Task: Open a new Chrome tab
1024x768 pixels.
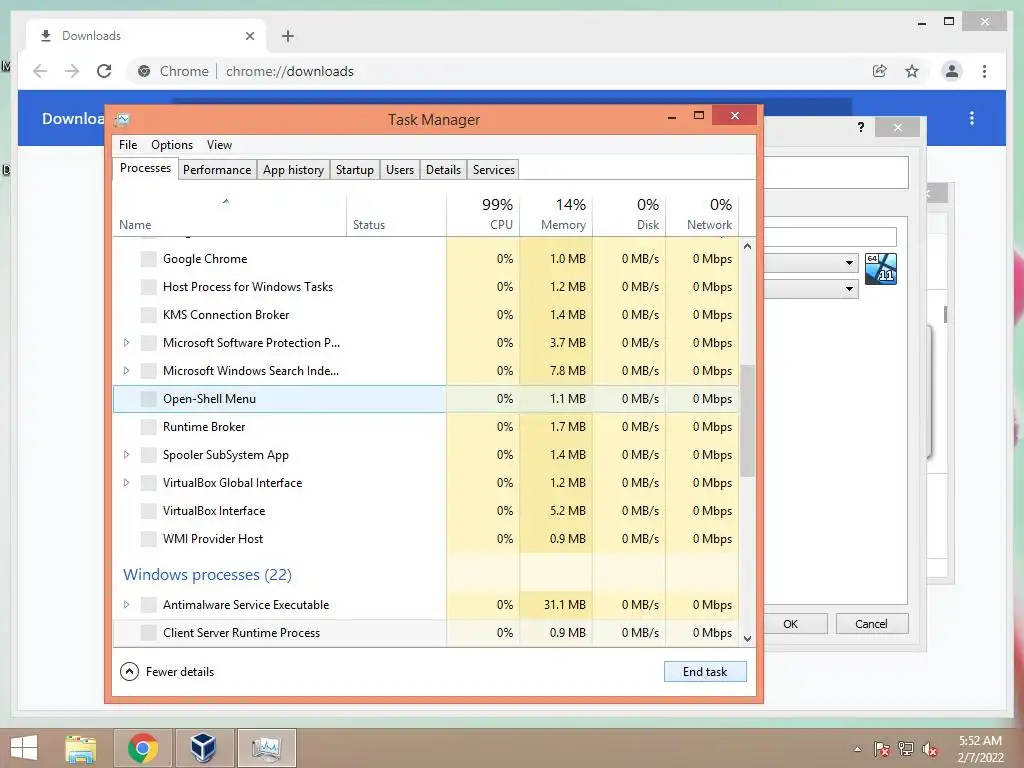Action: (x=288, y=36)
